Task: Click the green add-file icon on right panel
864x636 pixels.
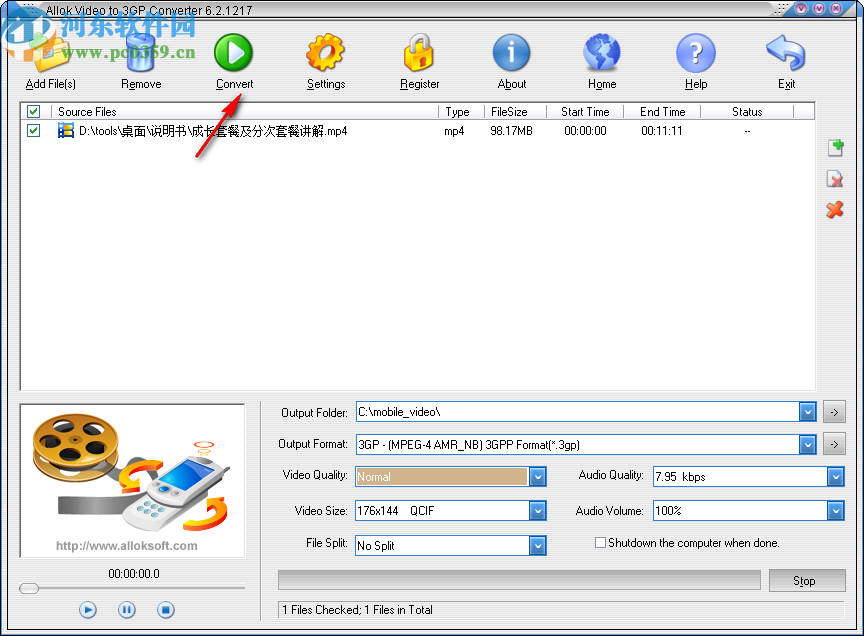Action: 836,147
